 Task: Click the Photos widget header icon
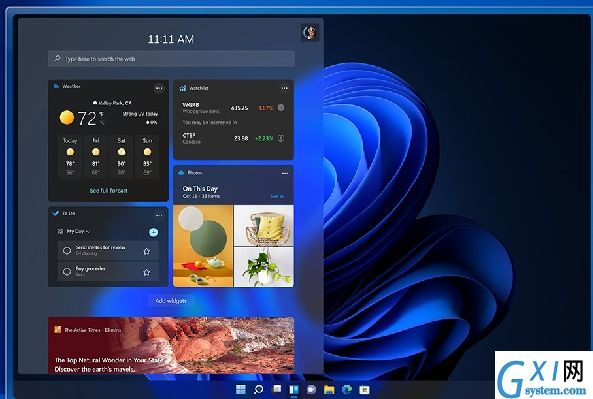click(x=181, y=173)
